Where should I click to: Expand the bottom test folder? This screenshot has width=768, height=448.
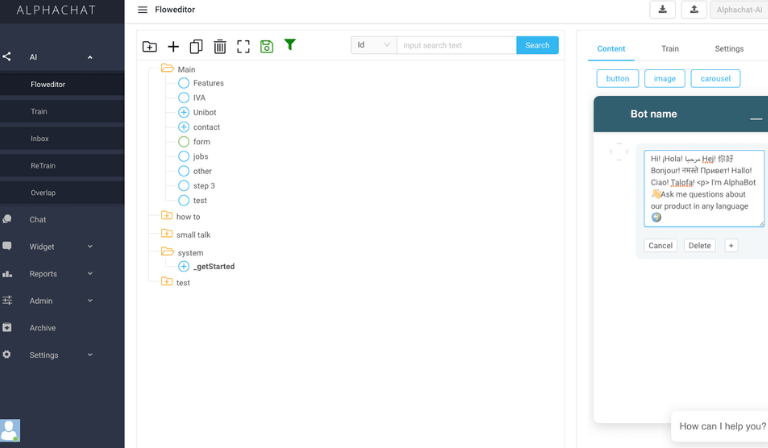(167, 282)
